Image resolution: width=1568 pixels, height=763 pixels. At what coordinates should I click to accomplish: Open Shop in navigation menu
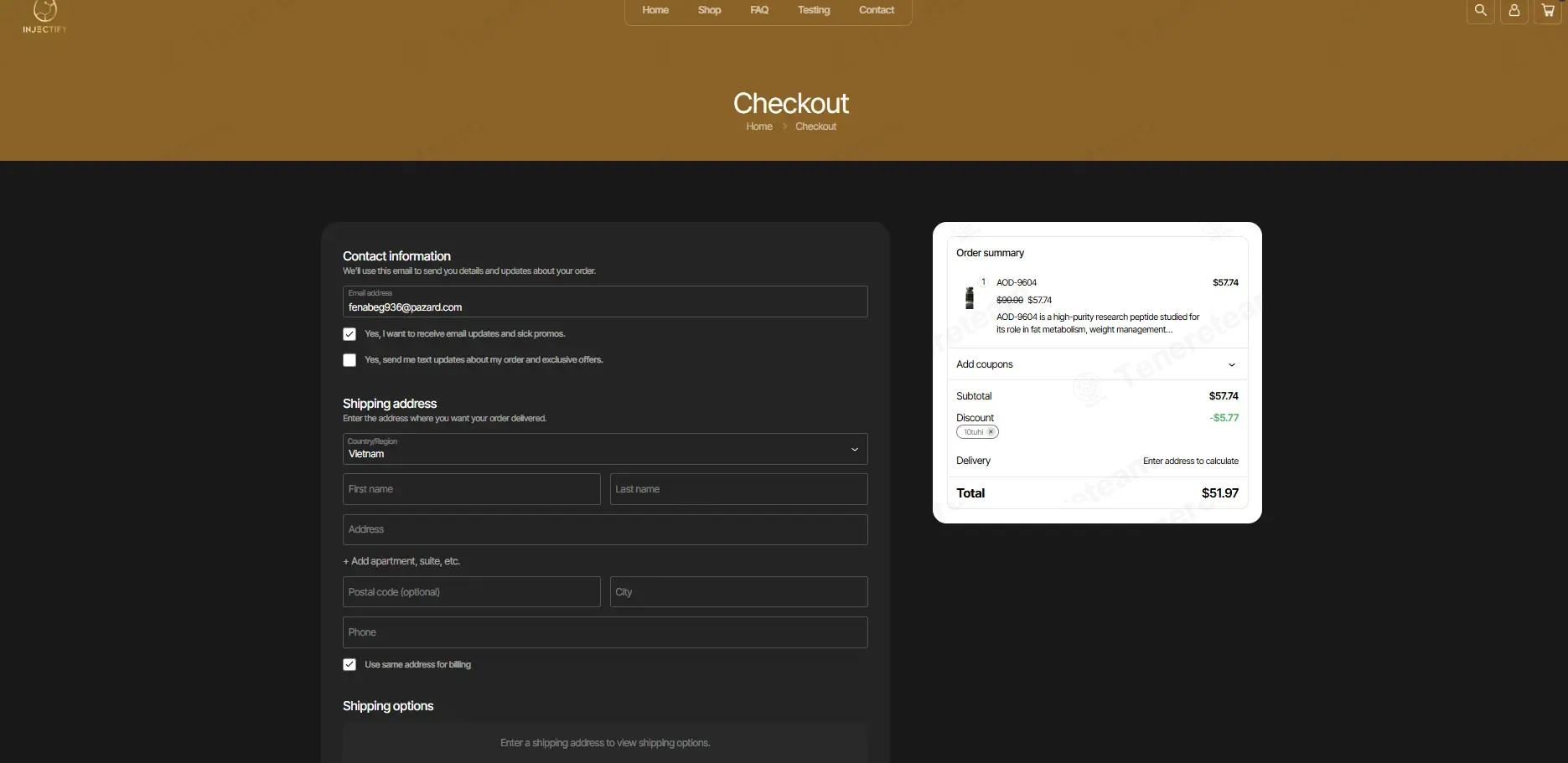coord(709,10)
